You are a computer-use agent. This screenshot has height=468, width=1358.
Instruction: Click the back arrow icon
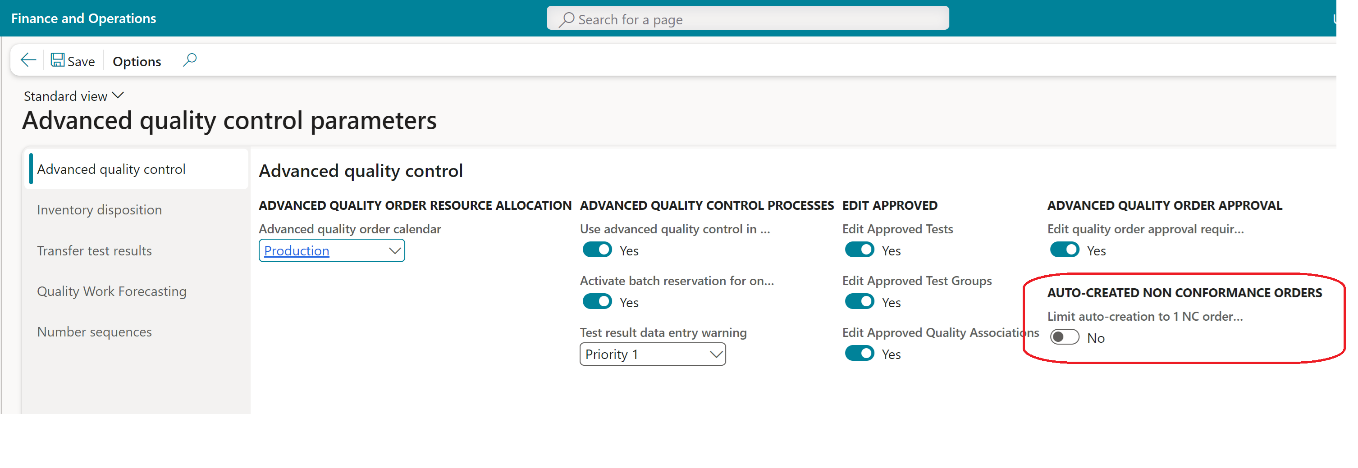(x=28, y=61)
